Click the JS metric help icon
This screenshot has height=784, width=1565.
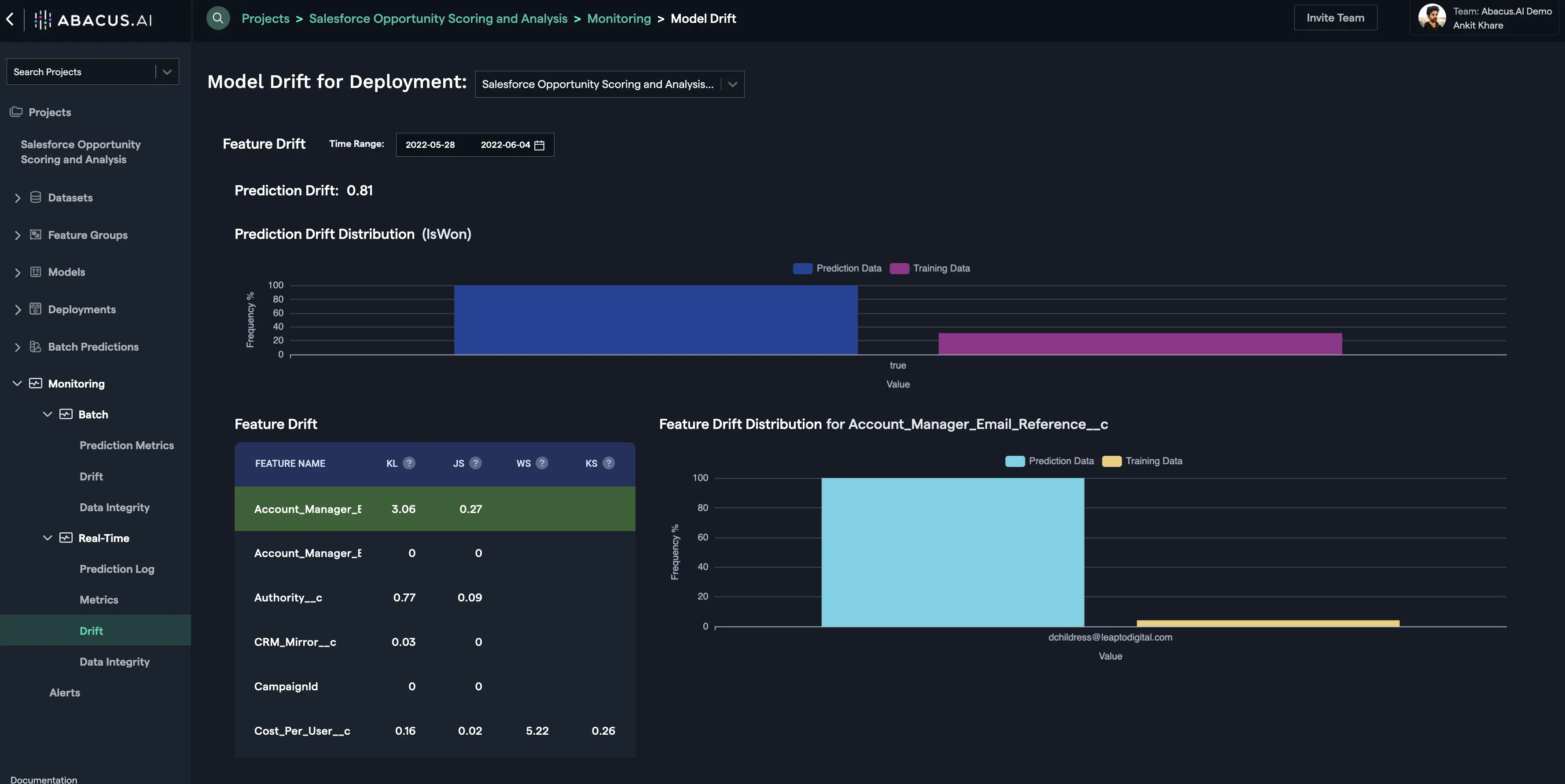[476, 463]
